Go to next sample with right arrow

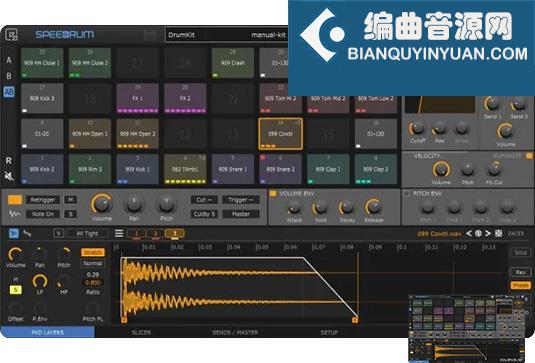488,233
